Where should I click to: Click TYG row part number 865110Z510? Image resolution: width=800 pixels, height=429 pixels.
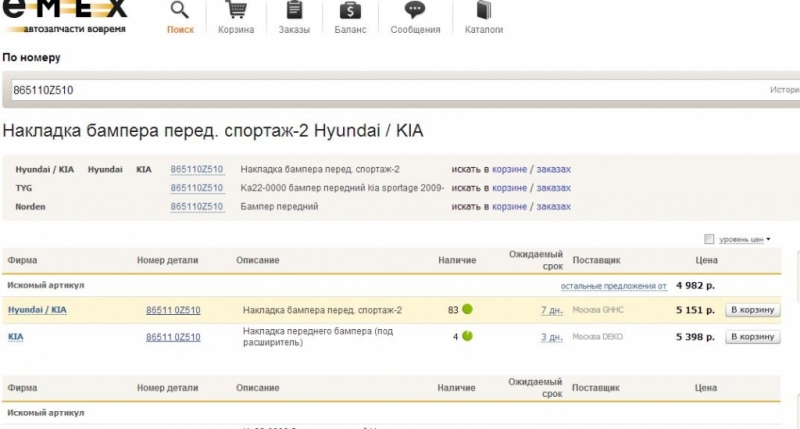[196, 187]
